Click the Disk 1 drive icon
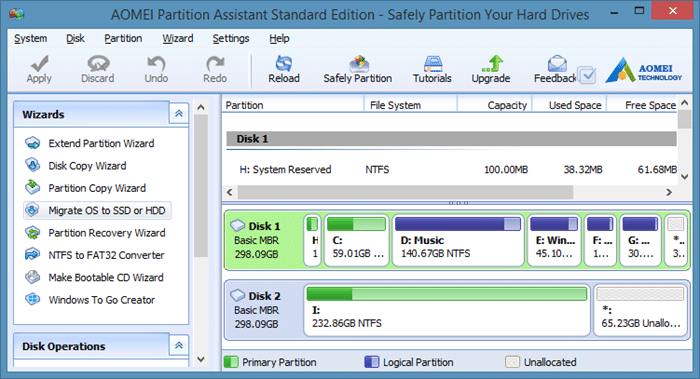The width and height of the screenshot is (700, 379). coord(238,225)
